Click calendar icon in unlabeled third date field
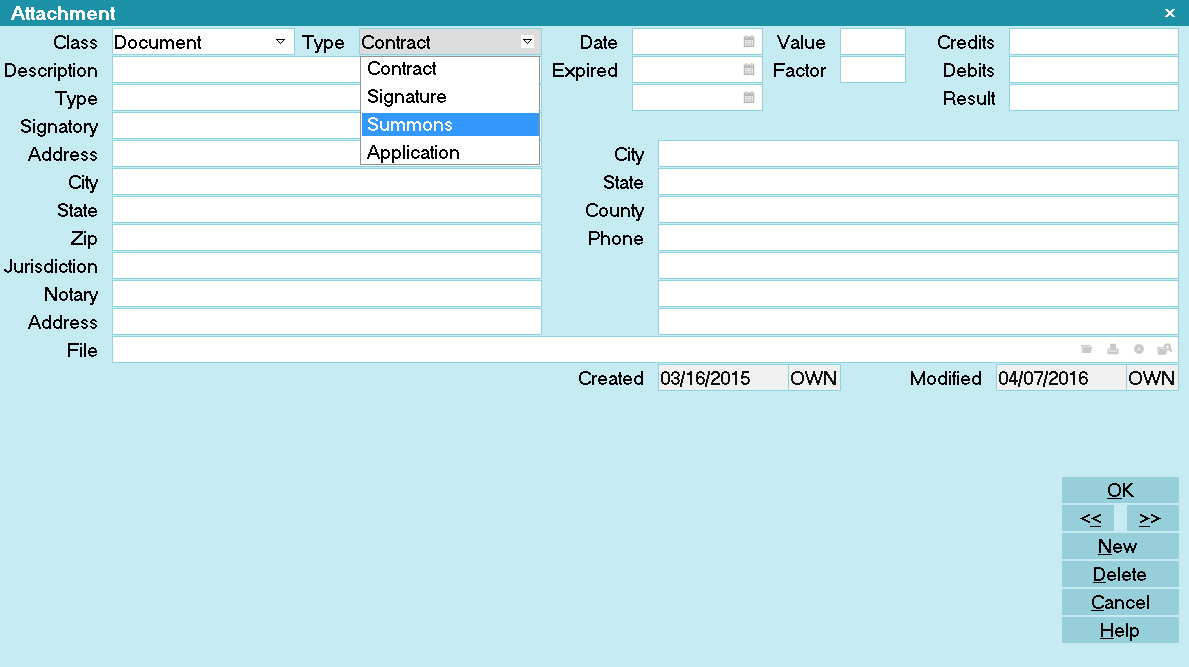Image resolution: width=1189 pixels, height=667 pixels. 749,98
